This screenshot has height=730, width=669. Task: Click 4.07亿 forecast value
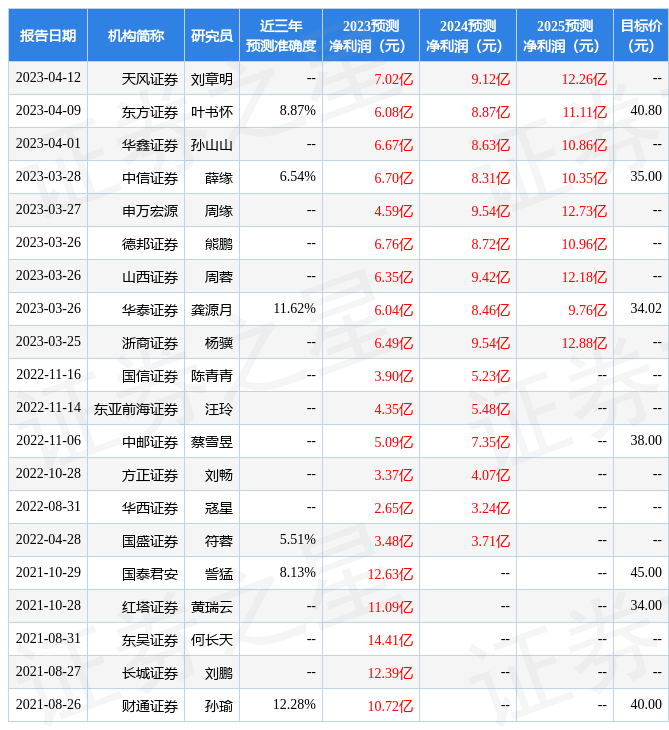pyautogui.click(x=490, y=475)
